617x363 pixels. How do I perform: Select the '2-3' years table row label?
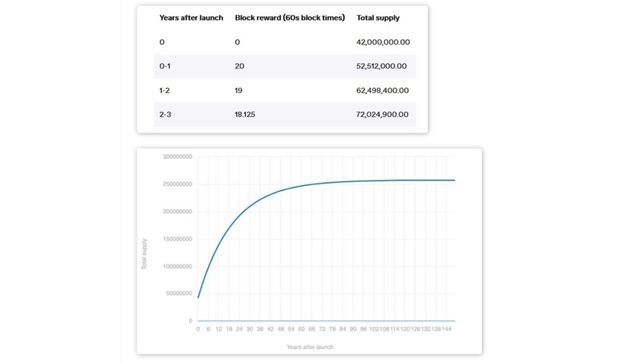[165, 114]
